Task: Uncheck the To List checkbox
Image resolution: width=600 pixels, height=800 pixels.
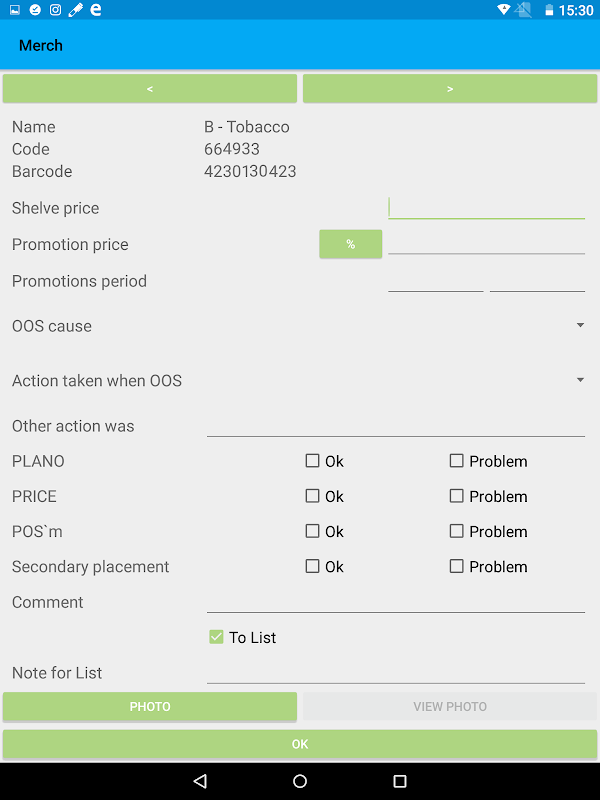Action: pos(216,637)
